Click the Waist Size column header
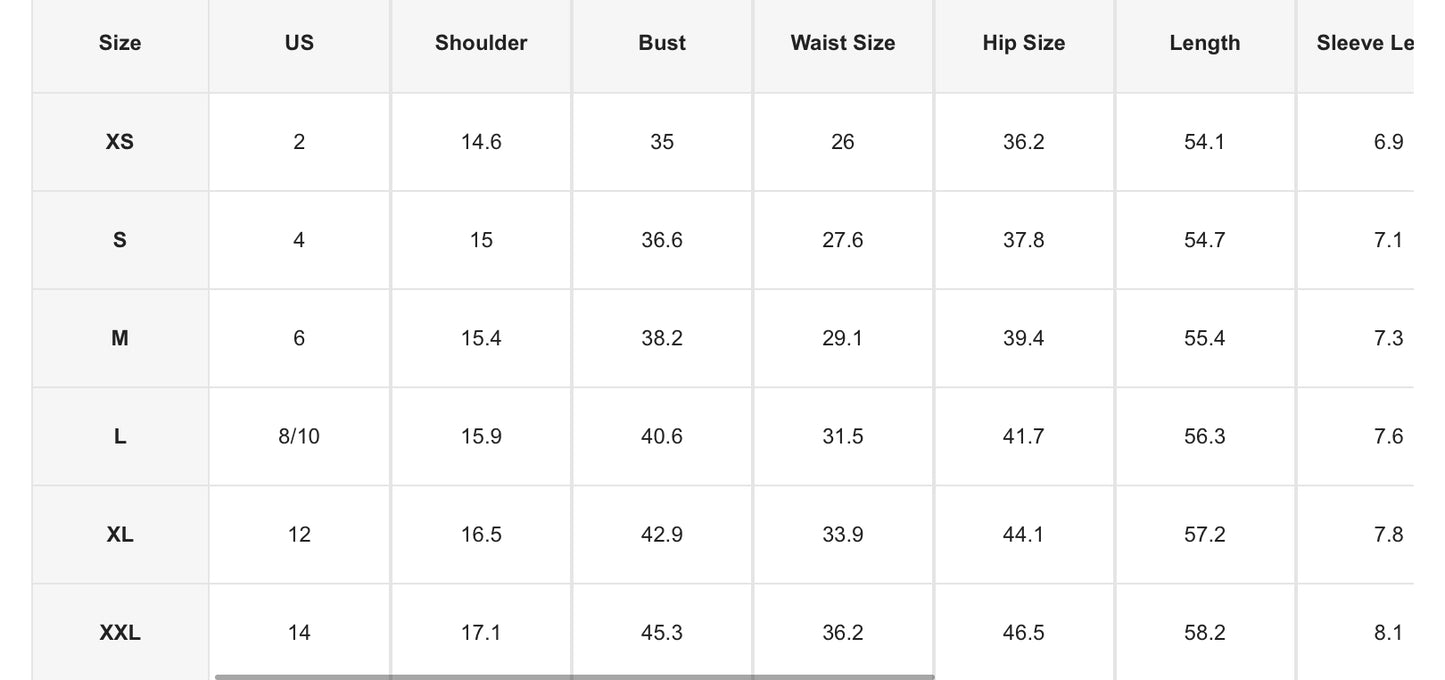The image size is (1445, 680). (843, 43)
